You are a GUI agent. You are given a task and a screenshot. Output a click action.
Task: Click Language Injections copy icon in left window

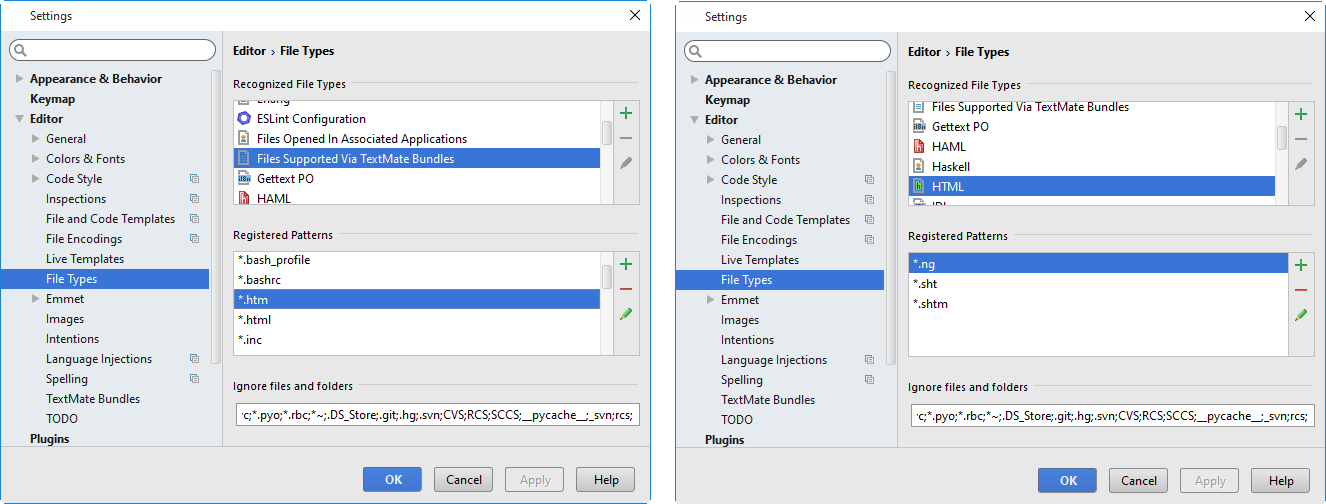click(x=194, y=359)
